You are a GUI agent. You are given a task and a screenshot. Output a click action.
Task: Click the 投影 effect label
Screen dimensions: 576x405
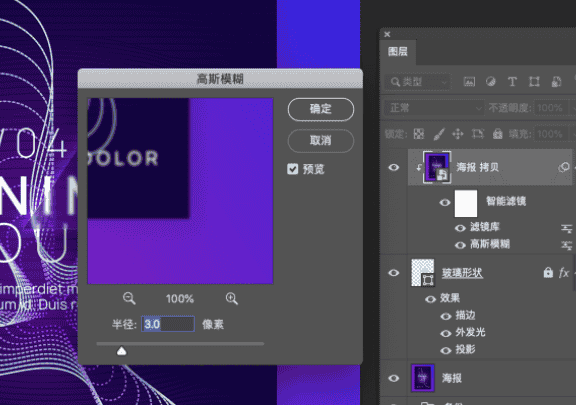[x=465, y=349]
